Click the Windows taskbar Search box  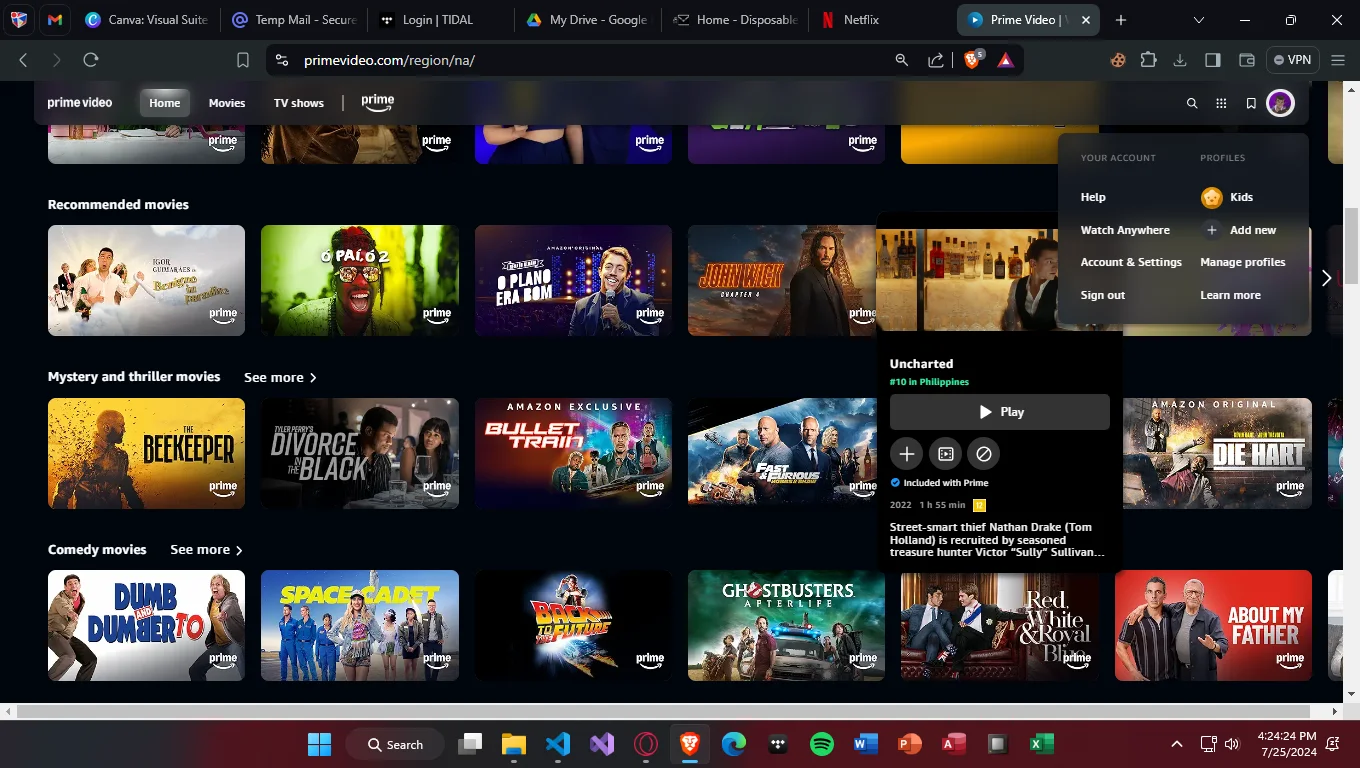[x=396, y=744]
